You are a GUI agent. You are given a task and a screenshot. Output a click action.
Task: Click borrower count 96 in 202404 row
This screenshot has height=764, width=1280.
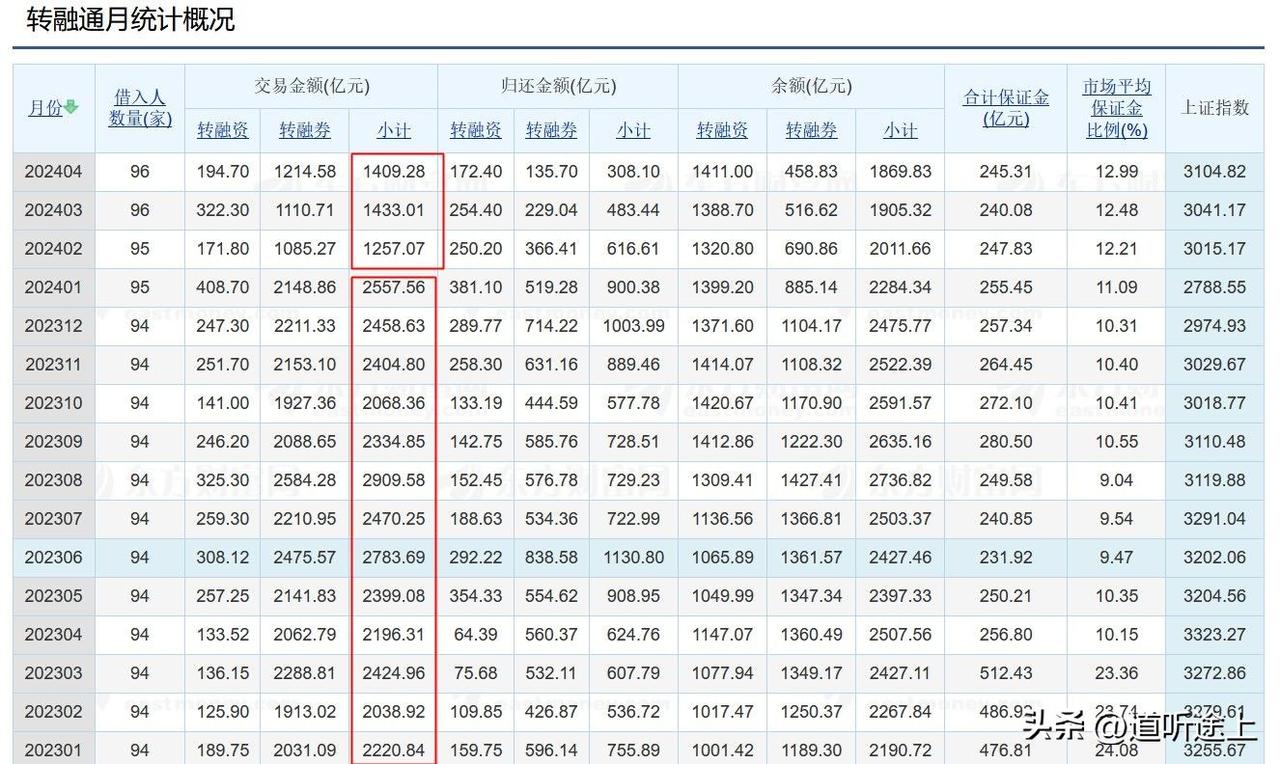coord(140,172)
